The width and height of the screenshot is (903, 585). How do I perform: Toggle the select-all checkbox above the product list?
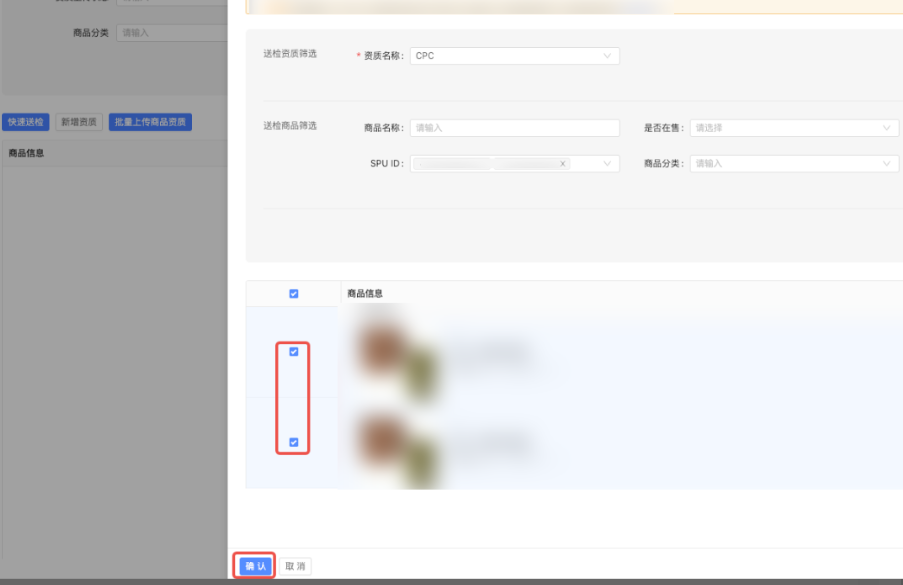point(293,293)
